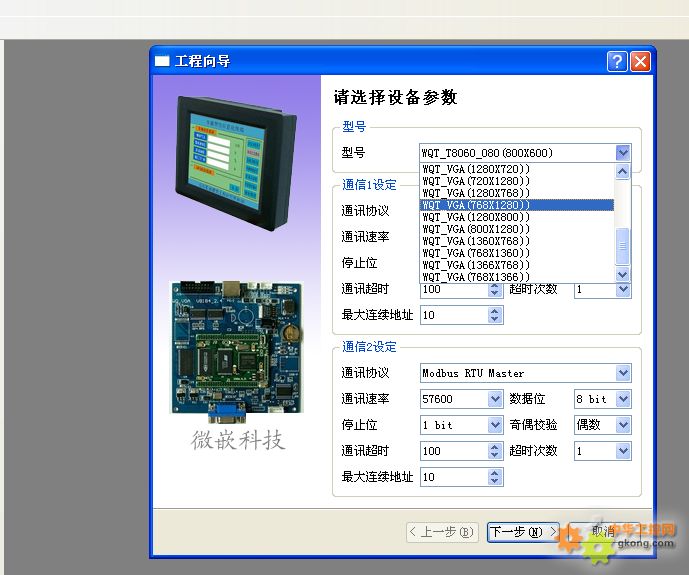The height and width of the screenshot is (575, 689).
Task: Click the 取消 cancel button
Action: point(603,532)
